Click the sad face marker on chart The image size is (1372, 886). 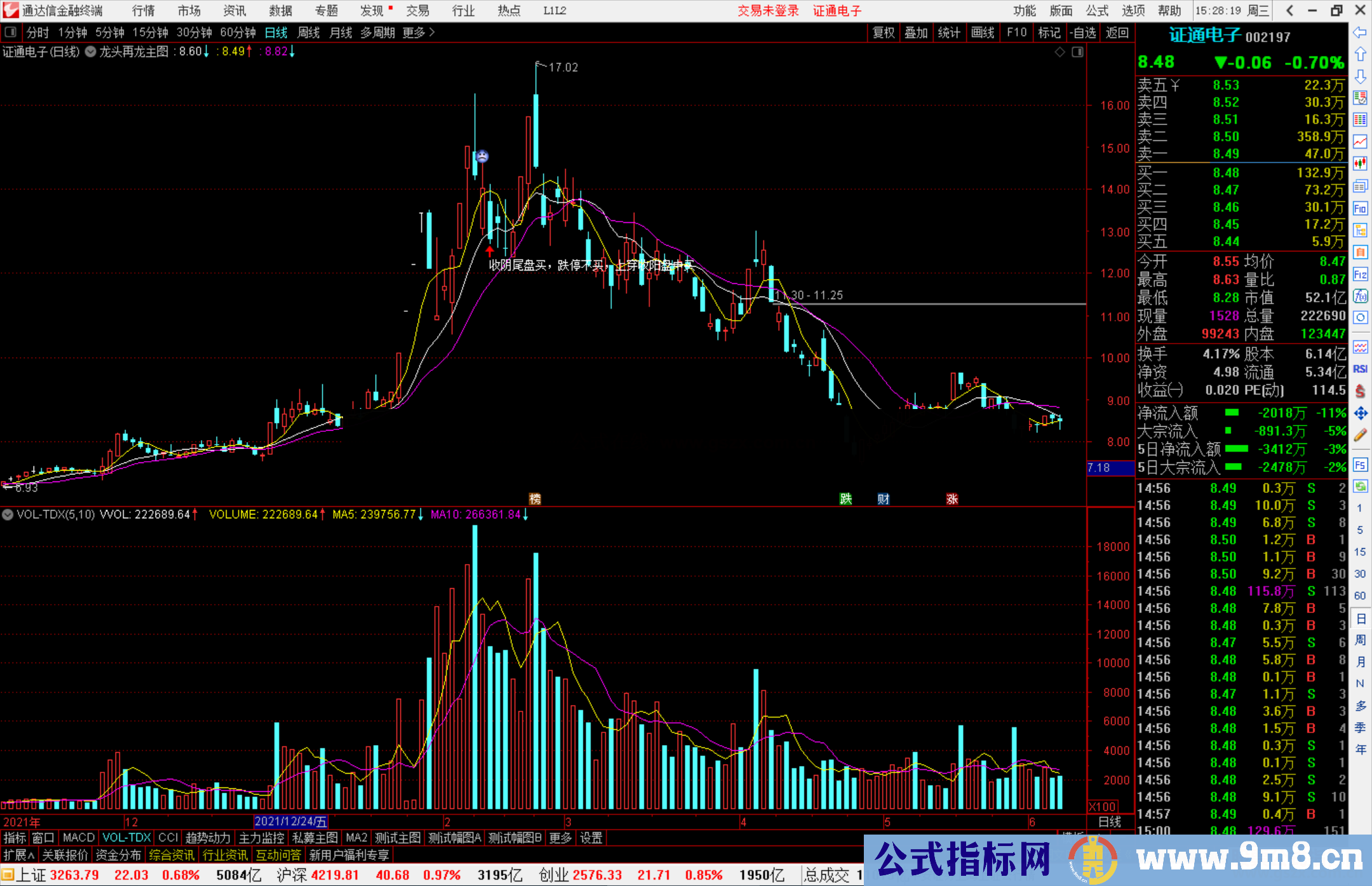[483, 156]
